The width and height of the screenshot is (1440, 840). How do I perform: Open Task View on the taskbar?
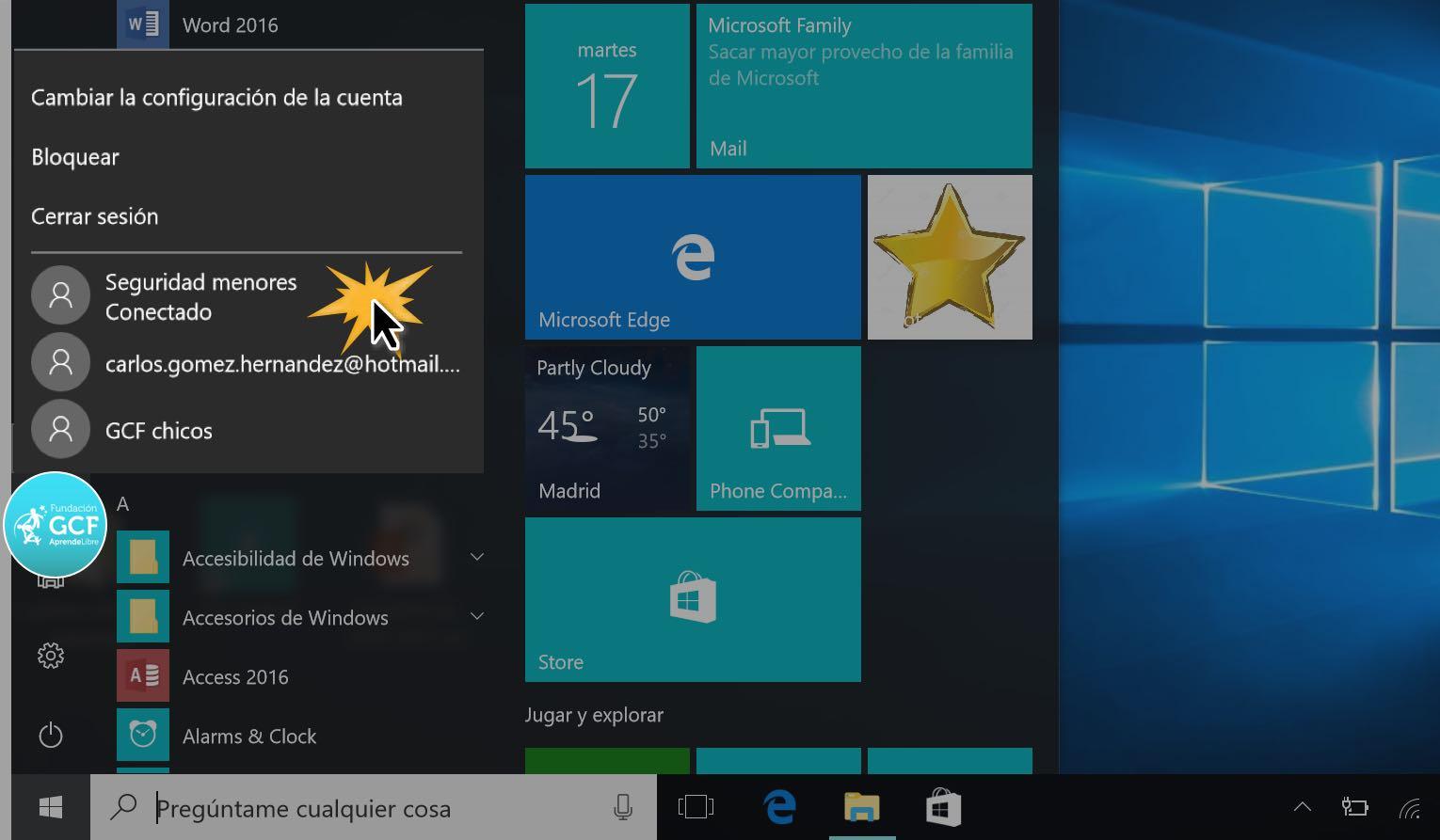click(x=696, y=807)
